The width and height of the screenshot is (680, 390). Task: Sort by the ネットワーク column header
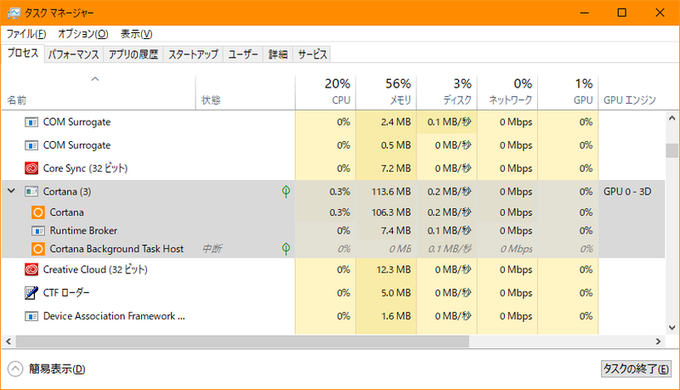507,92
